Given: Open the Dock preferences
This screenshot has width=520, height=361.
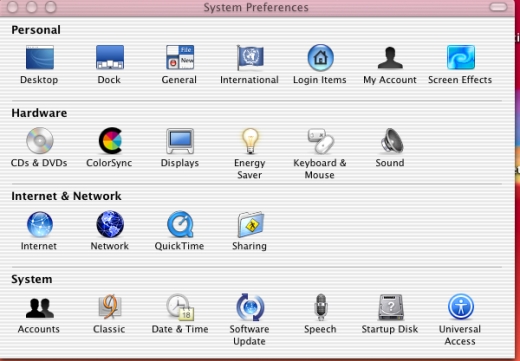Looking at the screenshot, I should pos(110,58).
